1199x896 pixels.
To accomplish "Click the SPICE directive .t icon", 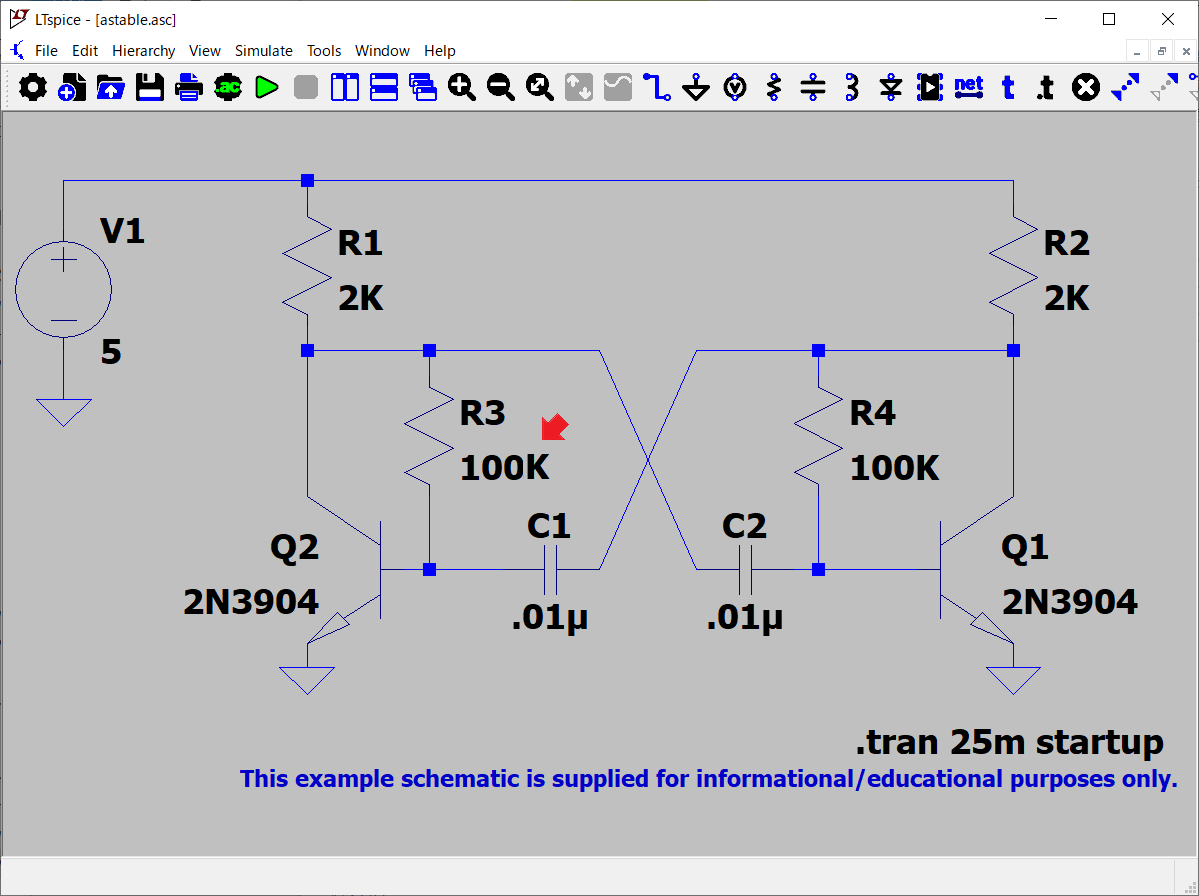I will pyautogui.click(x=1045, y=88).
